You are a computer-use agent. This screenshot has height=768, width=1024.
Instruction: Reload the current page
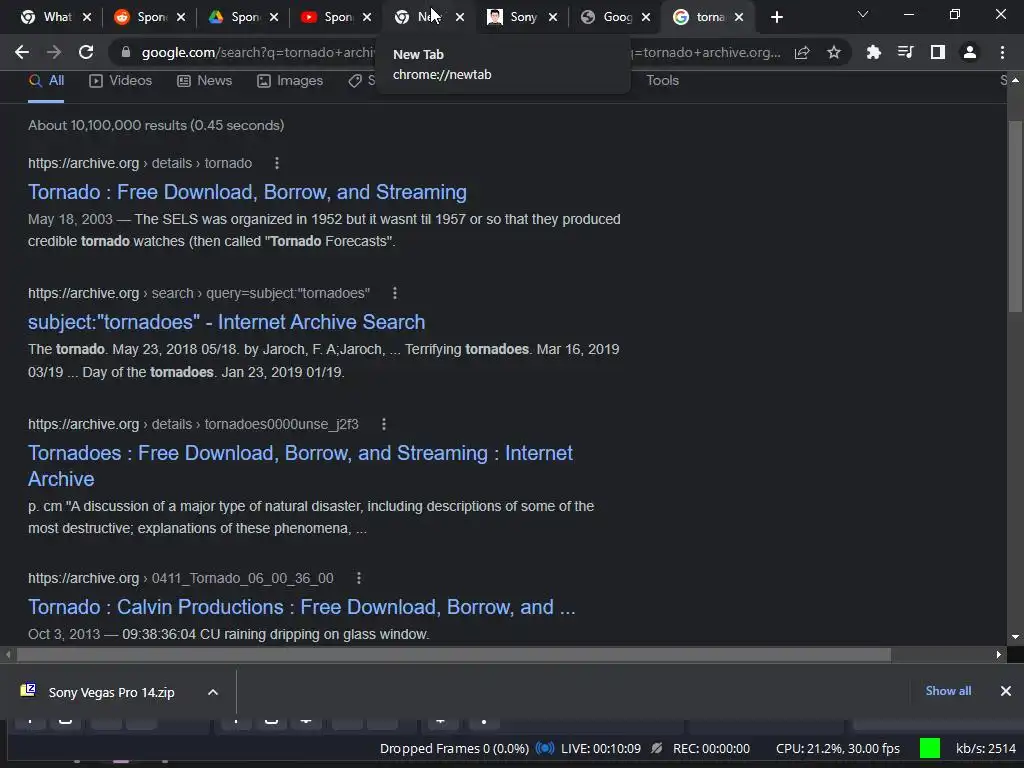pyautogui.click(x=86, y=52)
